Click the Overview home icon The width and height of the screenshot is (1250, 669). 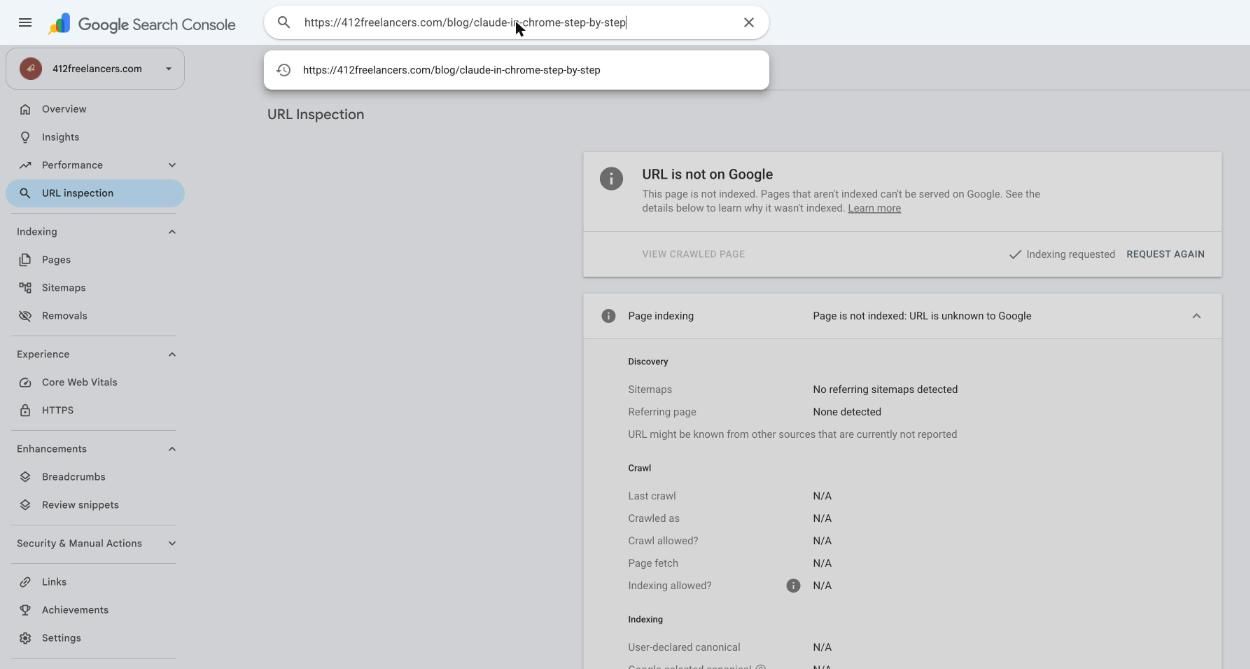[x=25, y=109]
